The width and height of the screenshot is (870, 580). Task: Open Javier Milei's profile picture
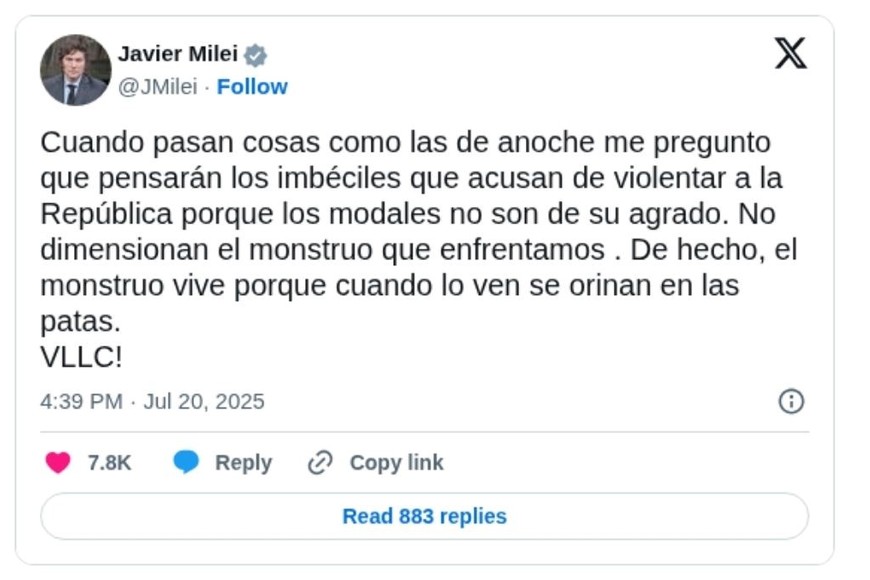[75, 70]
